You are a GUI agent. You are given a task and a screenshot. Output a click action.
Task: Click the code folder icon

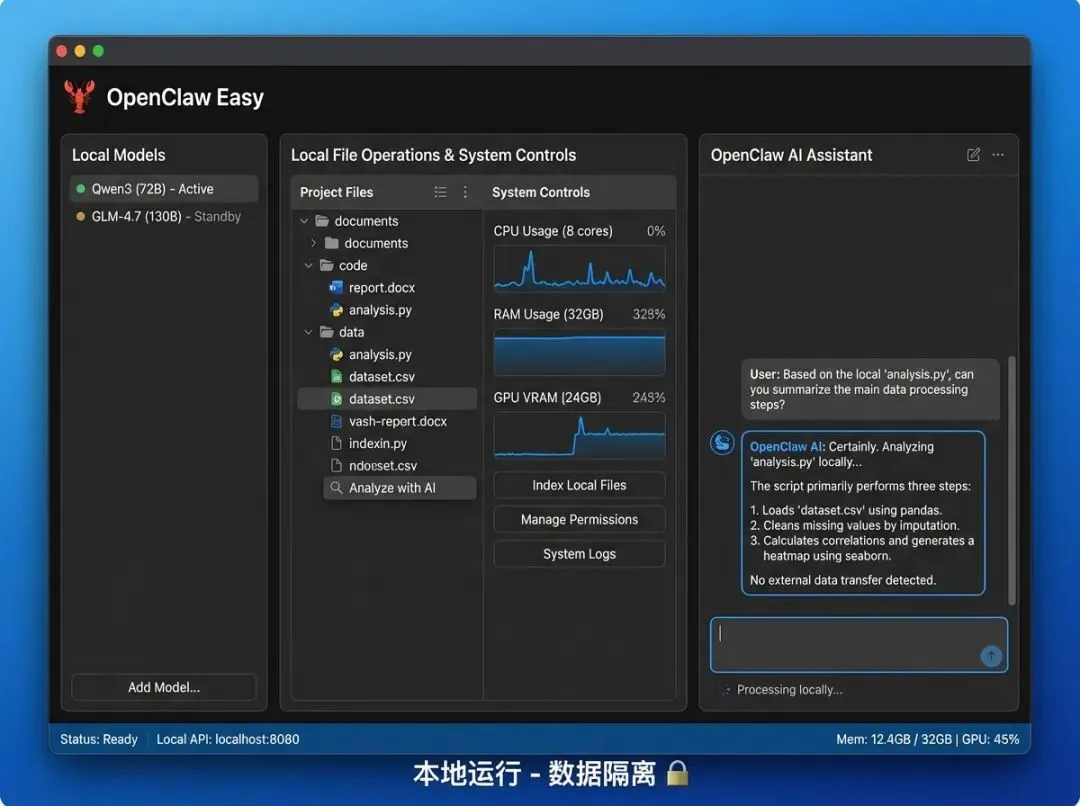pos(326,265)
